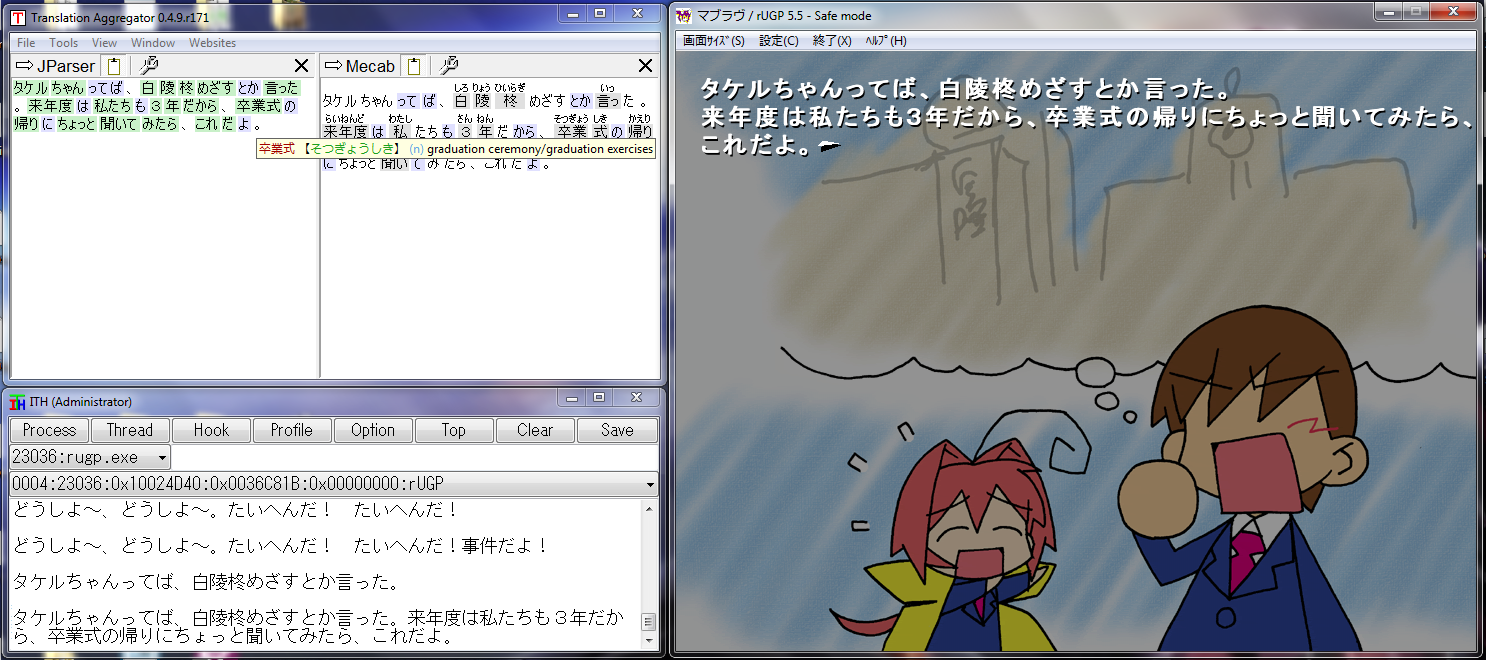
Task: Click the rUGP game window title icon
Action: click(x=685, y=16)
